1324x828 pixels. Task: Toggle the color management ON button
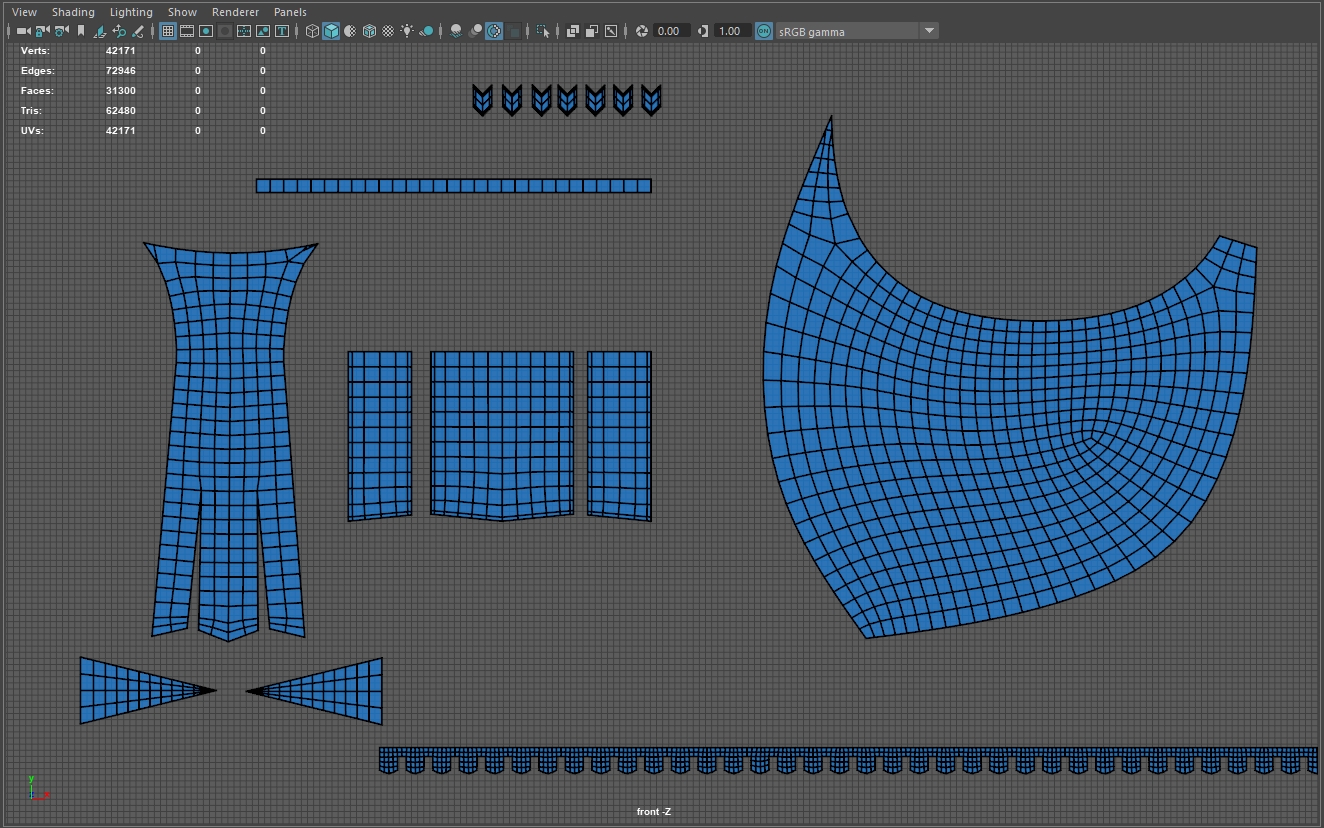[764, 31]
